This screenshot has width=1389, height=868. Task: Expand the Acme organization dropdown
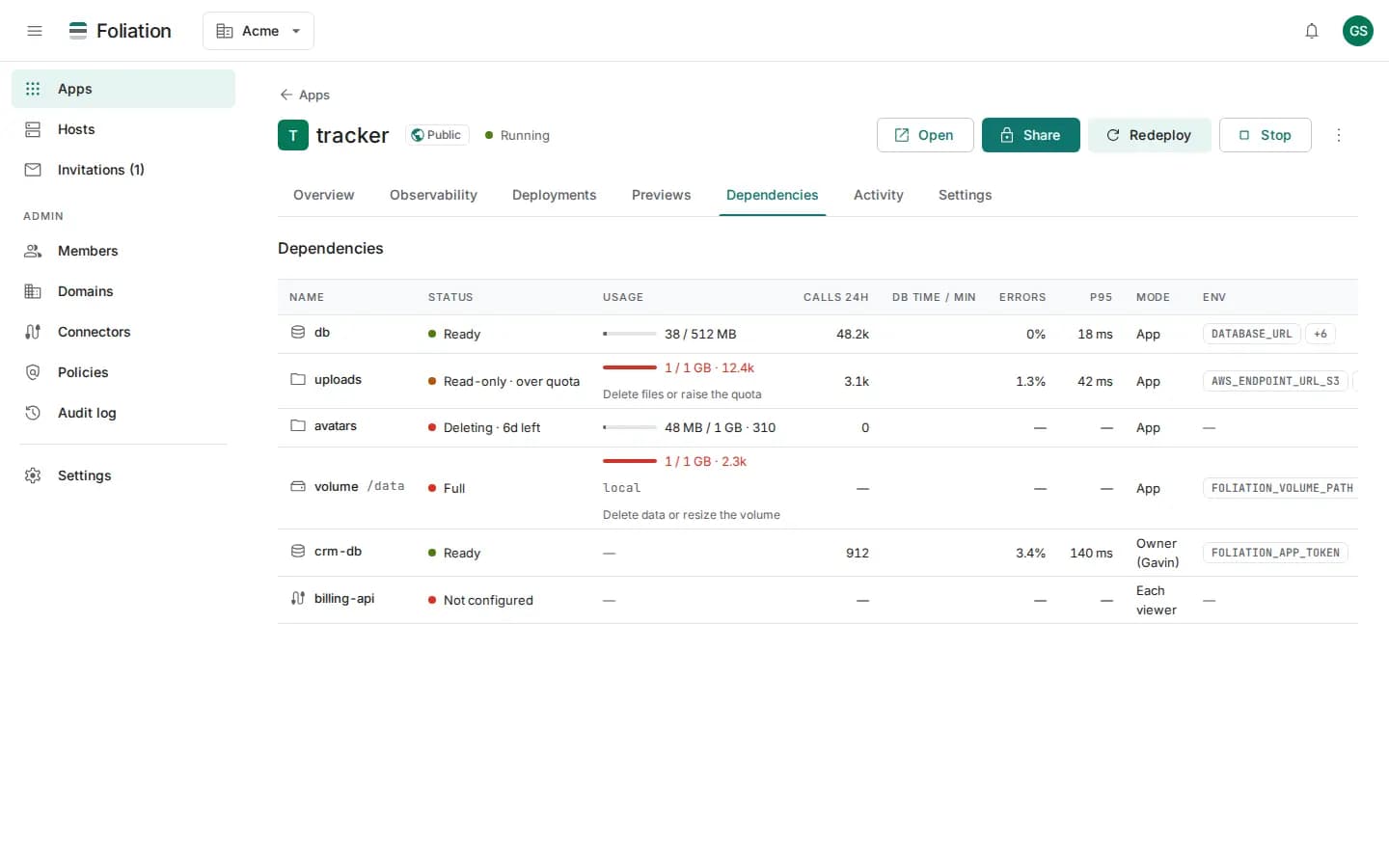tap(259, 31)
